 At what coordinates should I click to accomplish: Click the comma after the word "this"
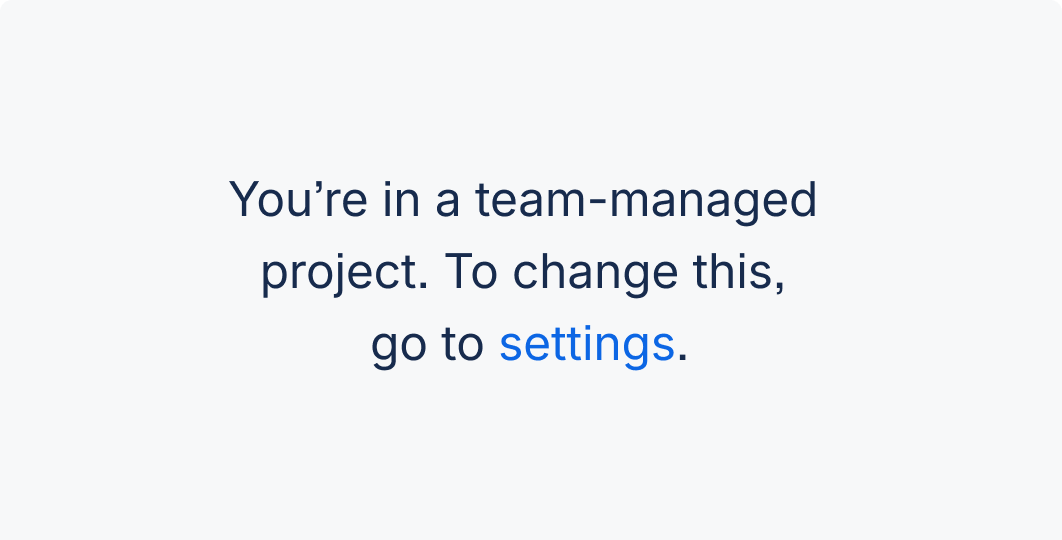tap(780, 287)
